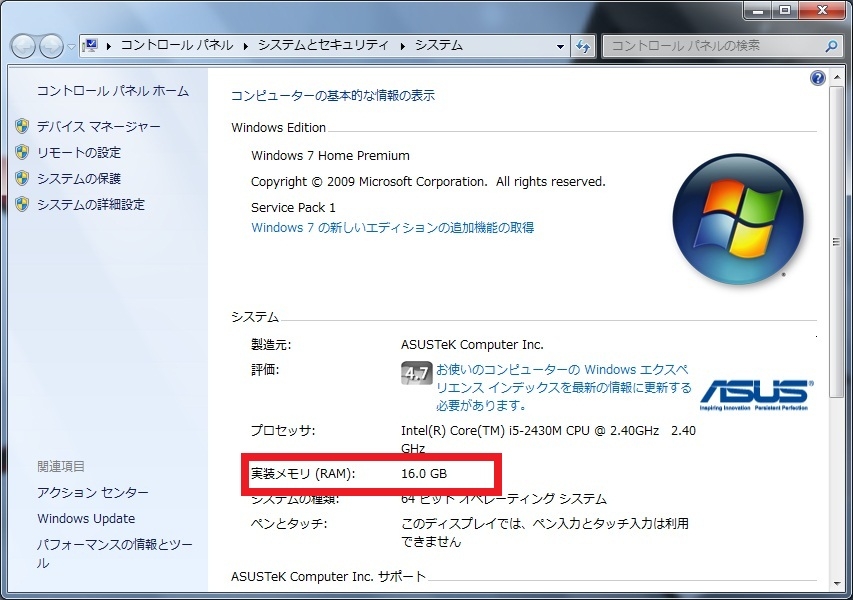This screenshot has width=853, height=600.
Task: Open recent pages dropdown beside navigation arrows
Action: click(x=71, y=47)
